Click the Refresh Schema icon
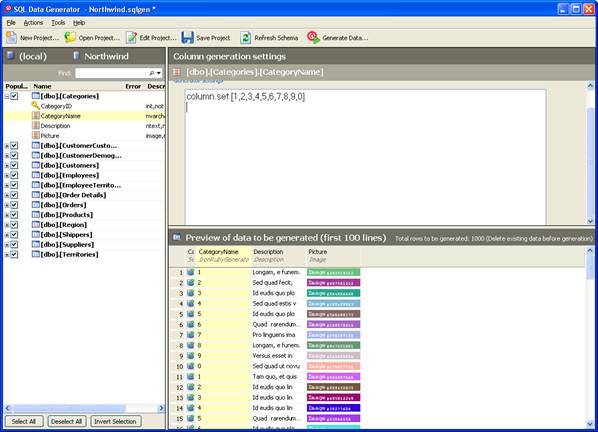The image size is (598, 432). click(x=246, y=37)
